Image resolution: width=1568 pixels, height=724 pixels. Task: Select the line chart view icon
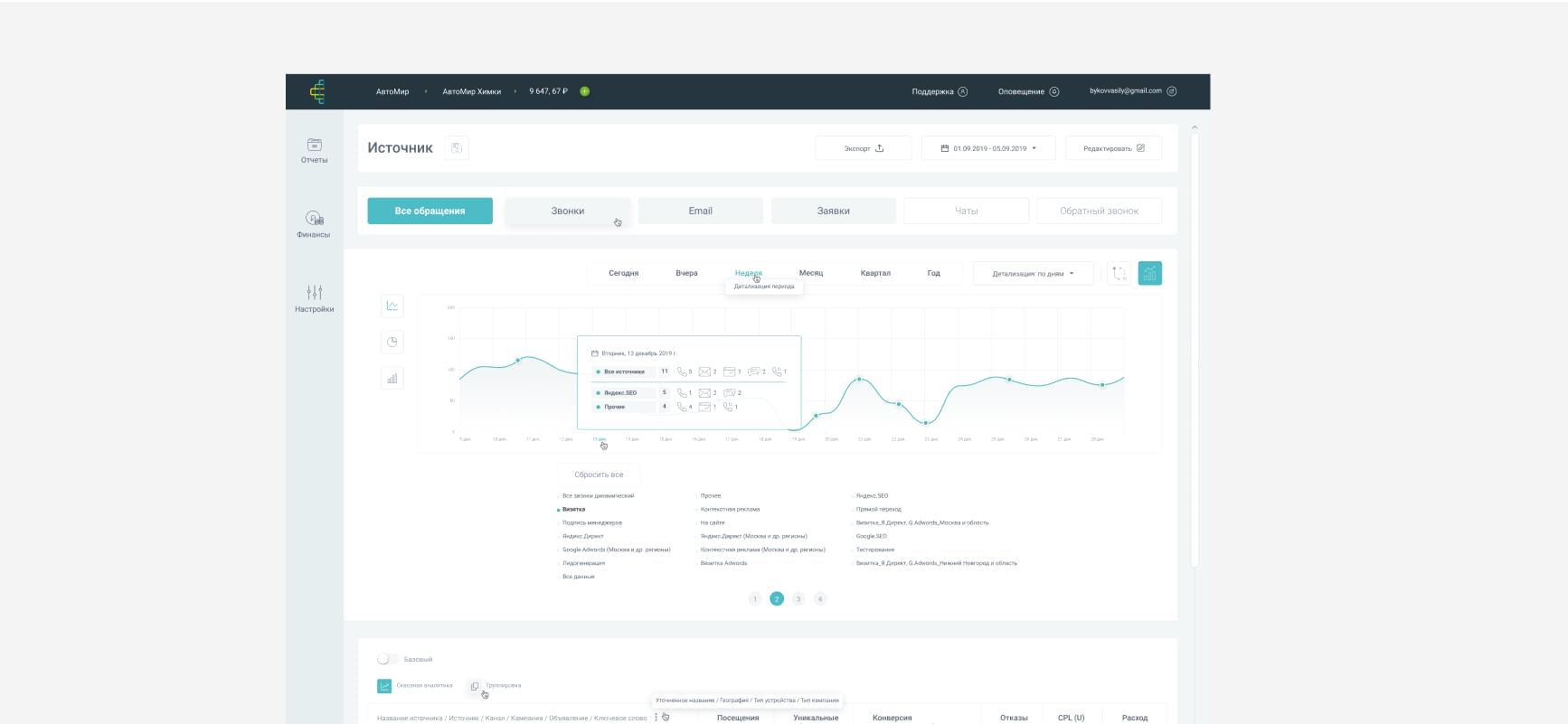[x=392, y=306]
